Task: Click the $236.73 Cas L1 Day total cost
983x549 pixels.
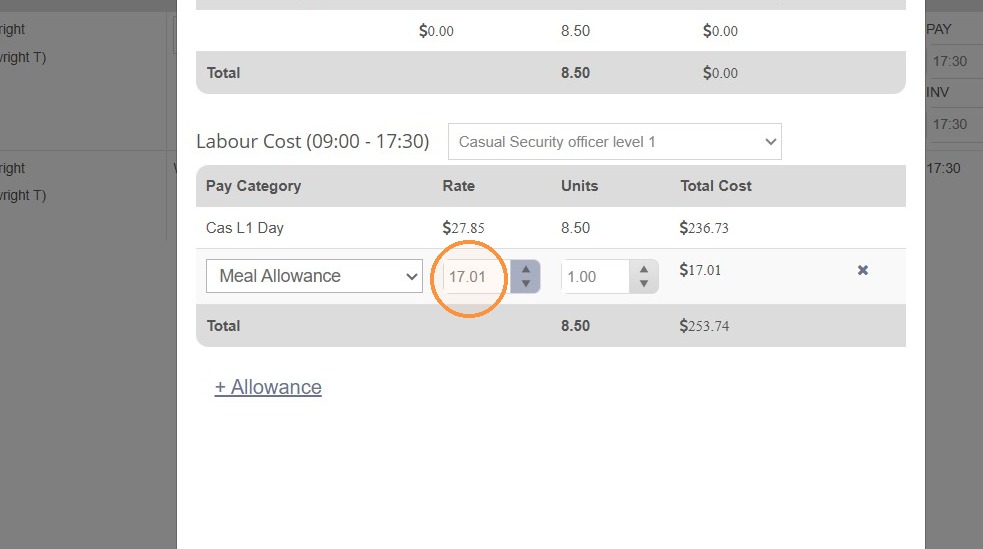Action: click(704, 228)
